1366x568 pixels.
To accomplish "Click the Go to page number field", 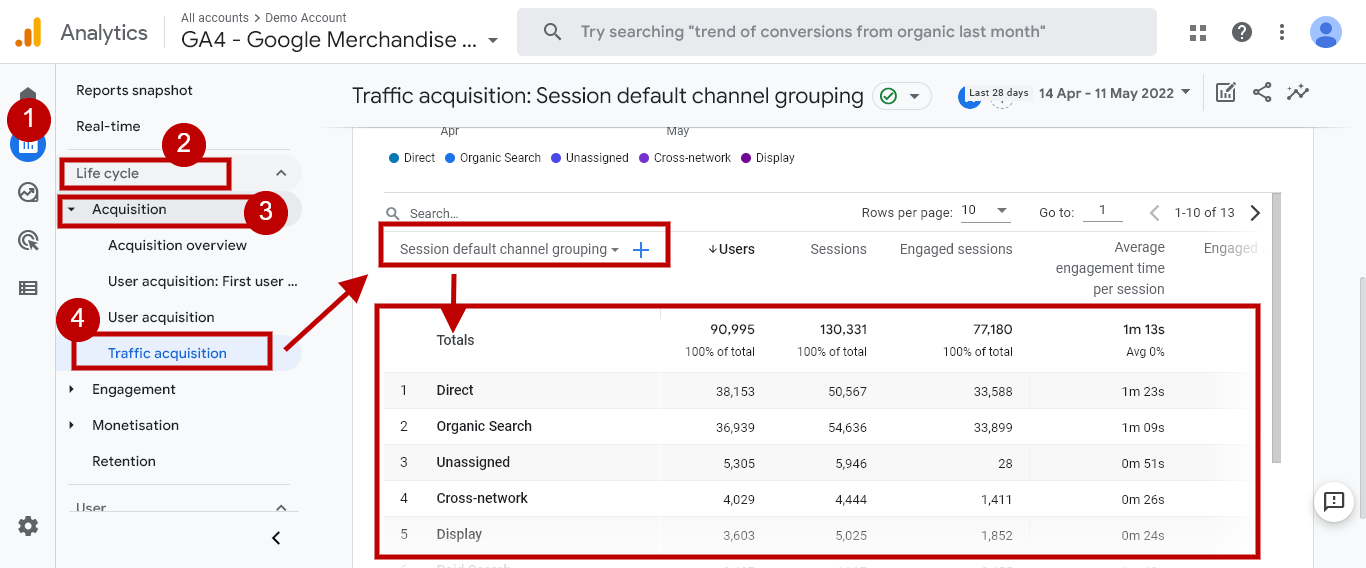I will tap(1103, 211).
